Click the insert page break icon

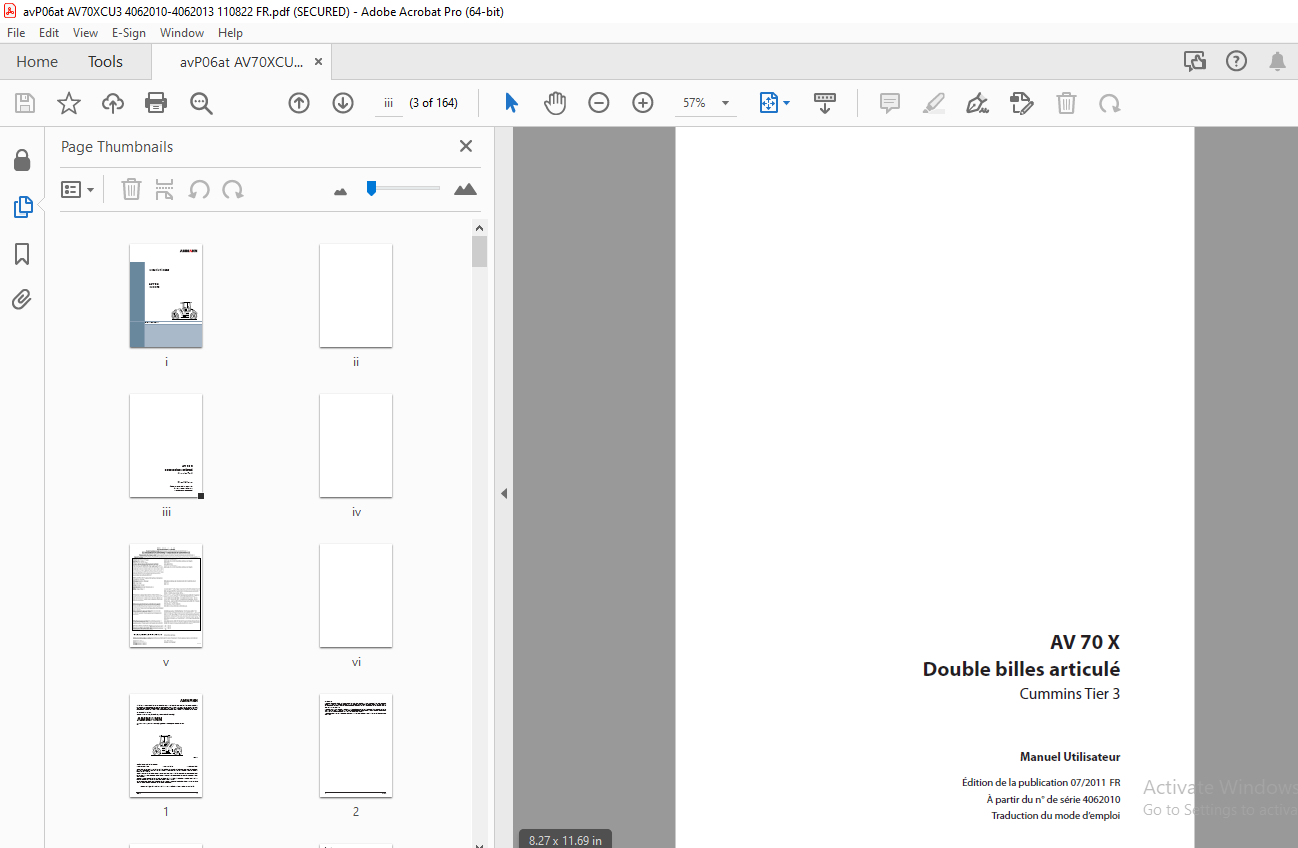165,189
